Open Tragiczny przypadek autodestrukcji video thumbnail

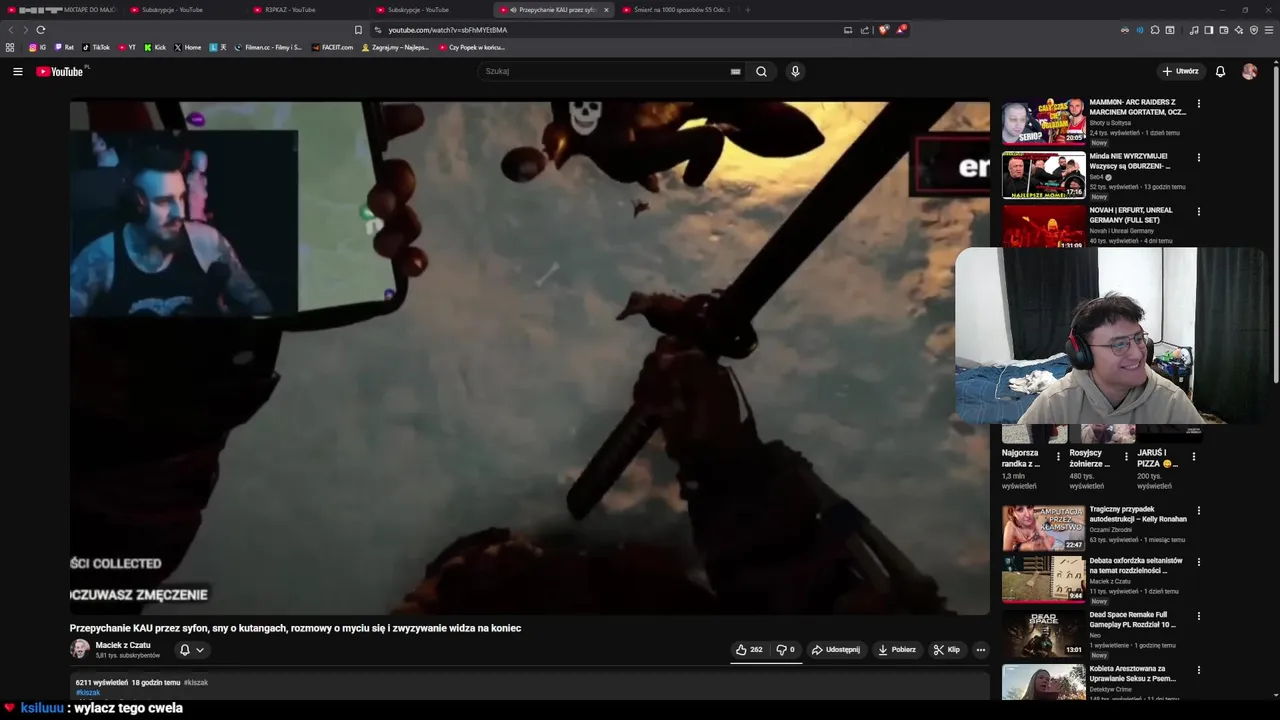pyautogui.click(x=1043, y=528)
